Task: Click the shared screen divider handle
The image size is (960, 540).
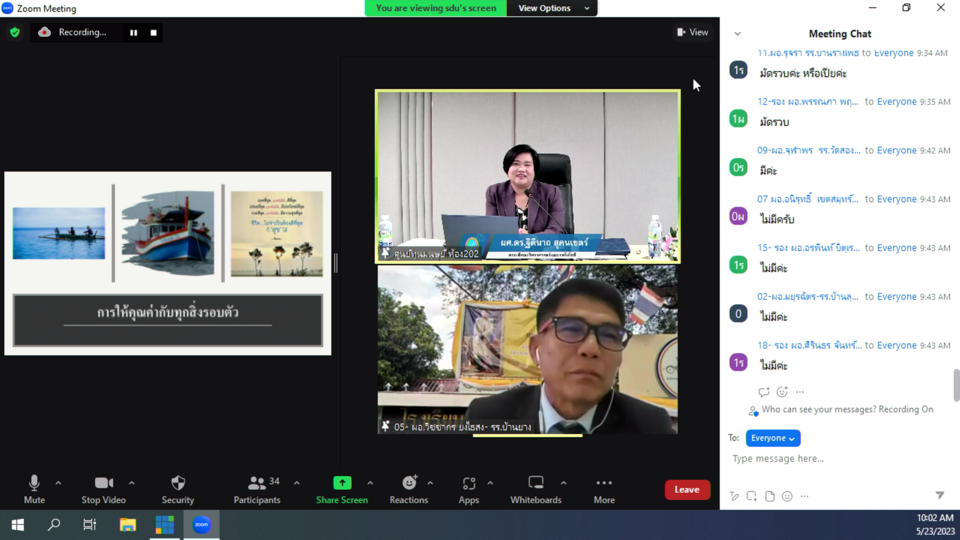Action: 336,263
